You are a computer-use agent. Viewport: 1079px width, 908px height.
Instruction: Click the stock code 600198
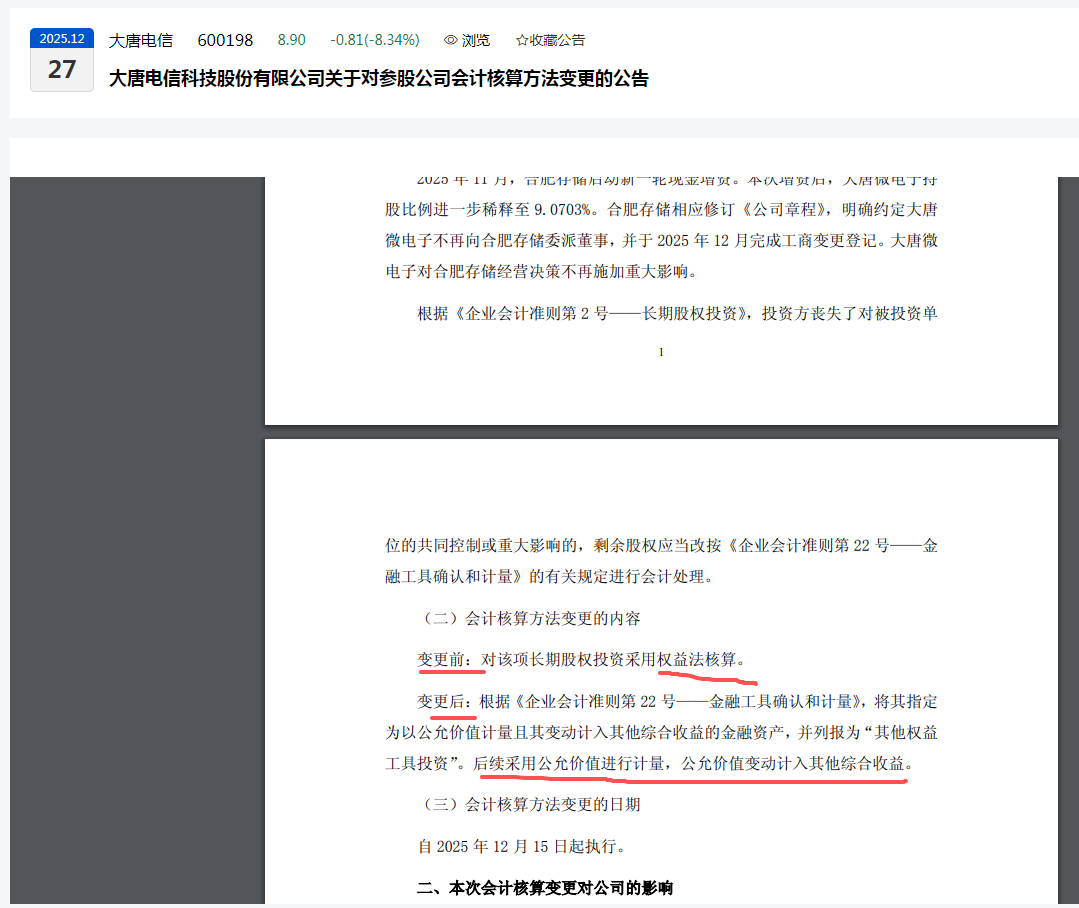(x=225, y=40)
